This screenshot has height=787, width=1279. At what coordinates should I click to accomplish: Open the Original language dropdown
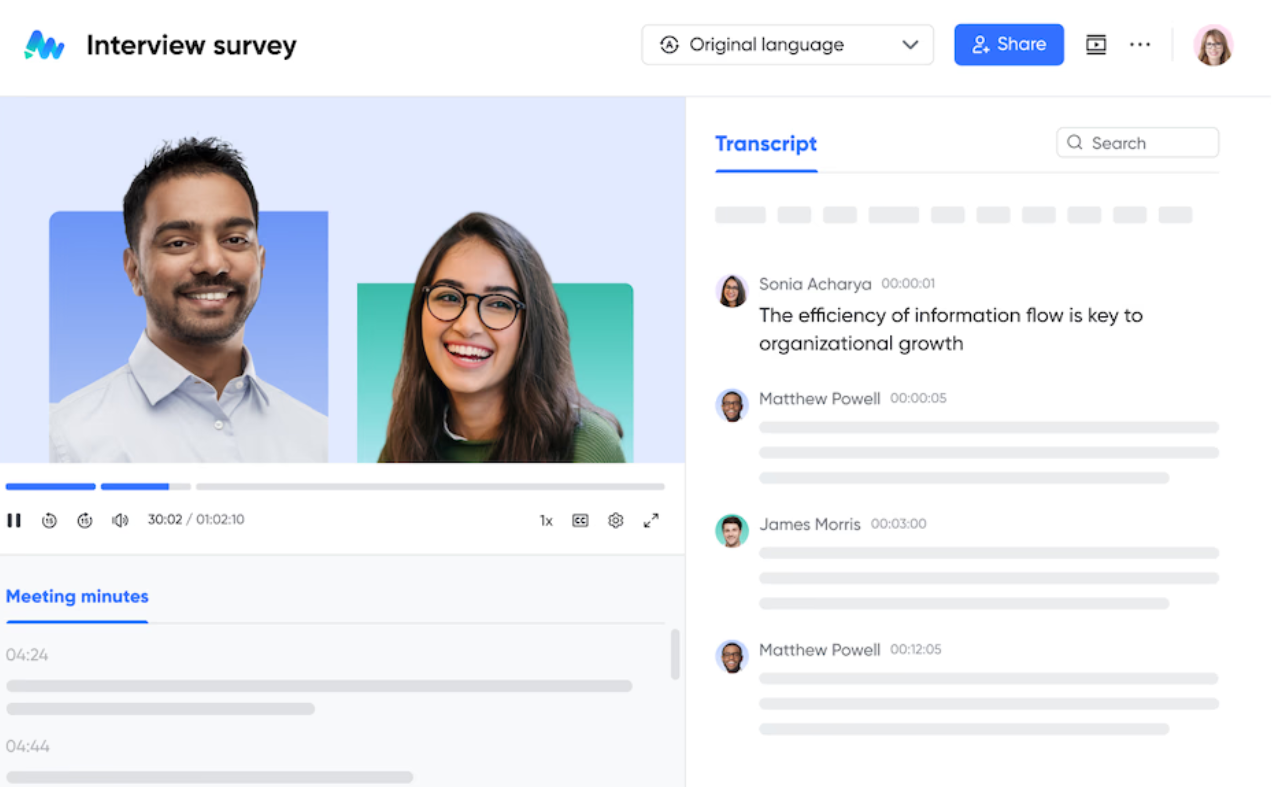coord(788,45)
